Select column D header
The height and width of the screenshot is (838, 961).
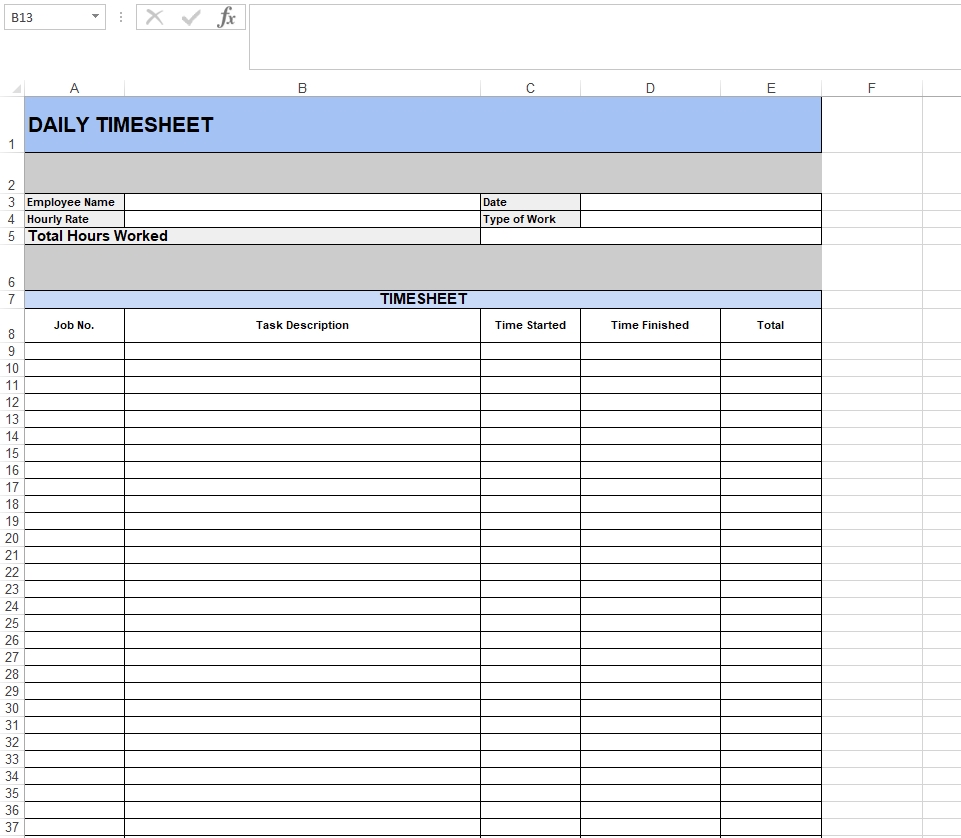[650, 88]
